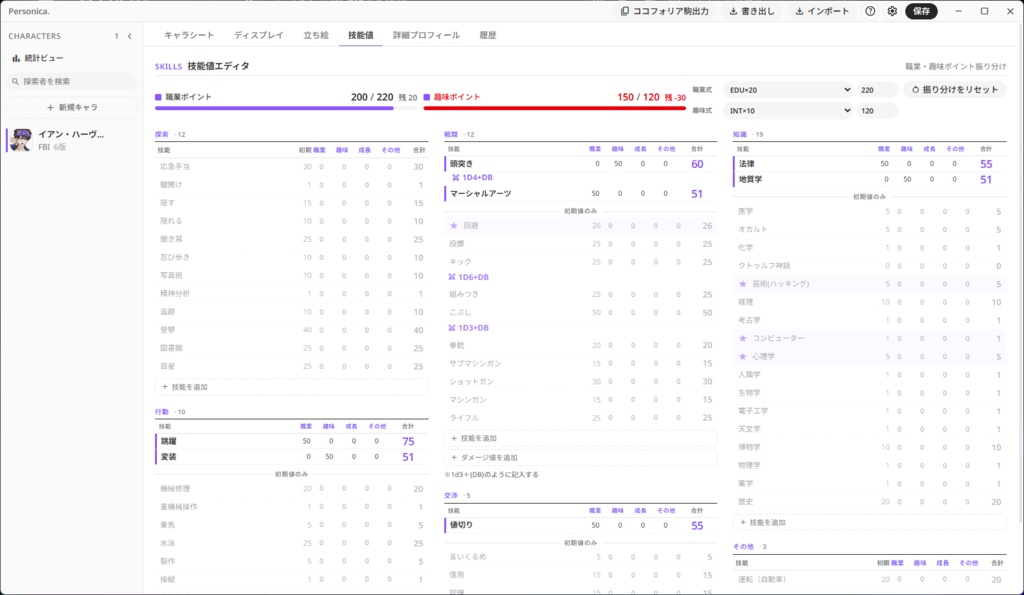Screen dimensions: 1024x595
Task: Click the 1D6+DB damage entry
Action: coord(468,277)
